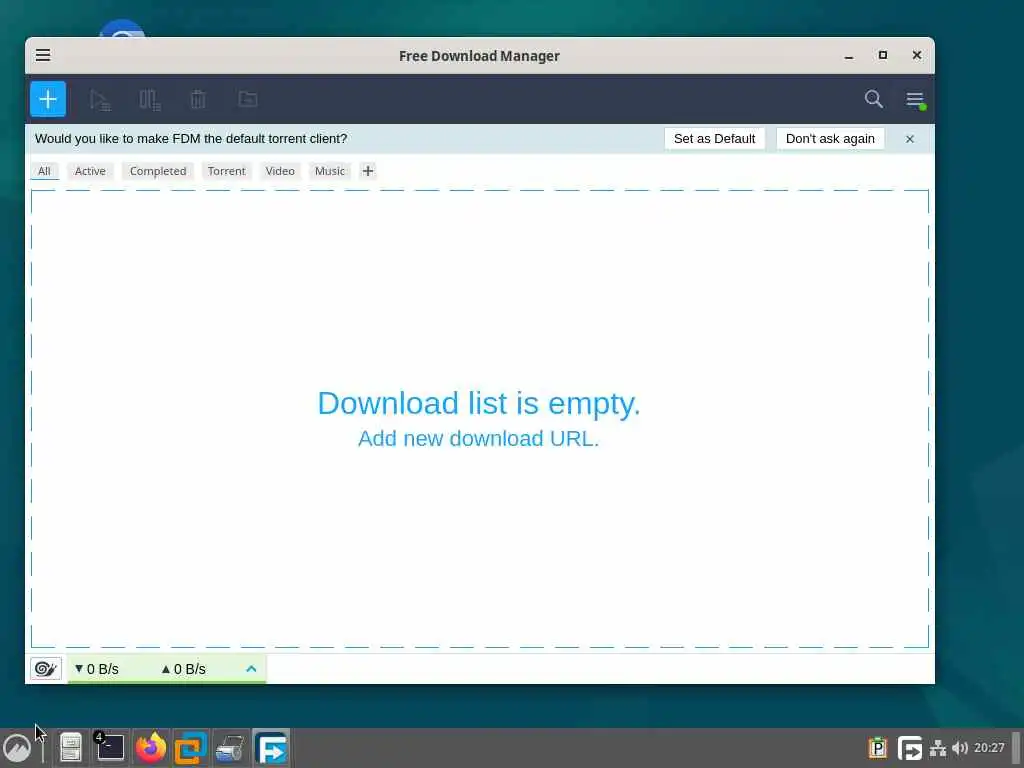Viewport: 1024px width, 768px height.
Task: Click the move to folder toolbar icon
Action: pos(248,99)
